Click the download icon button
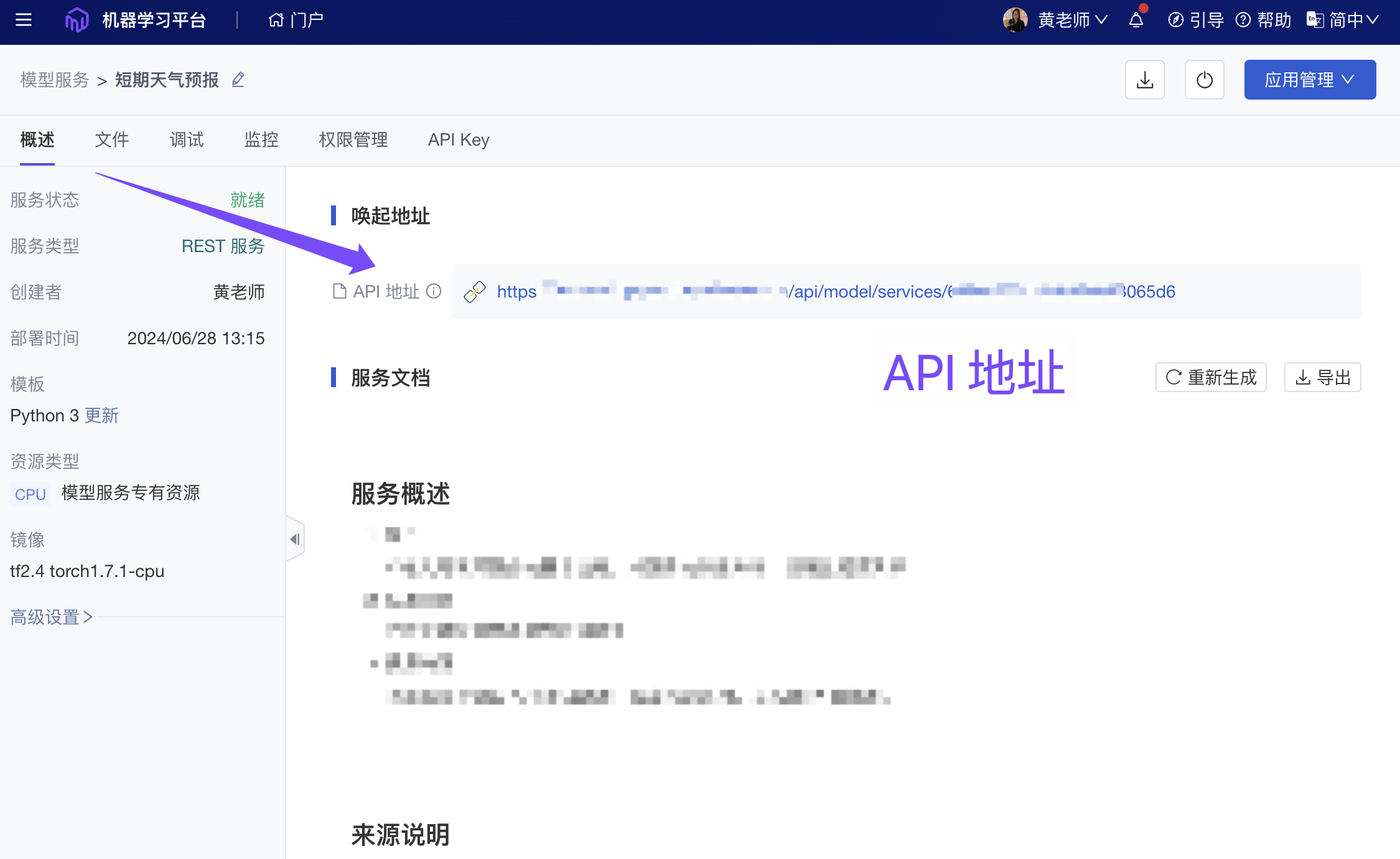This screenshot has width=1400, height=859. click(x=1144, y=80)
